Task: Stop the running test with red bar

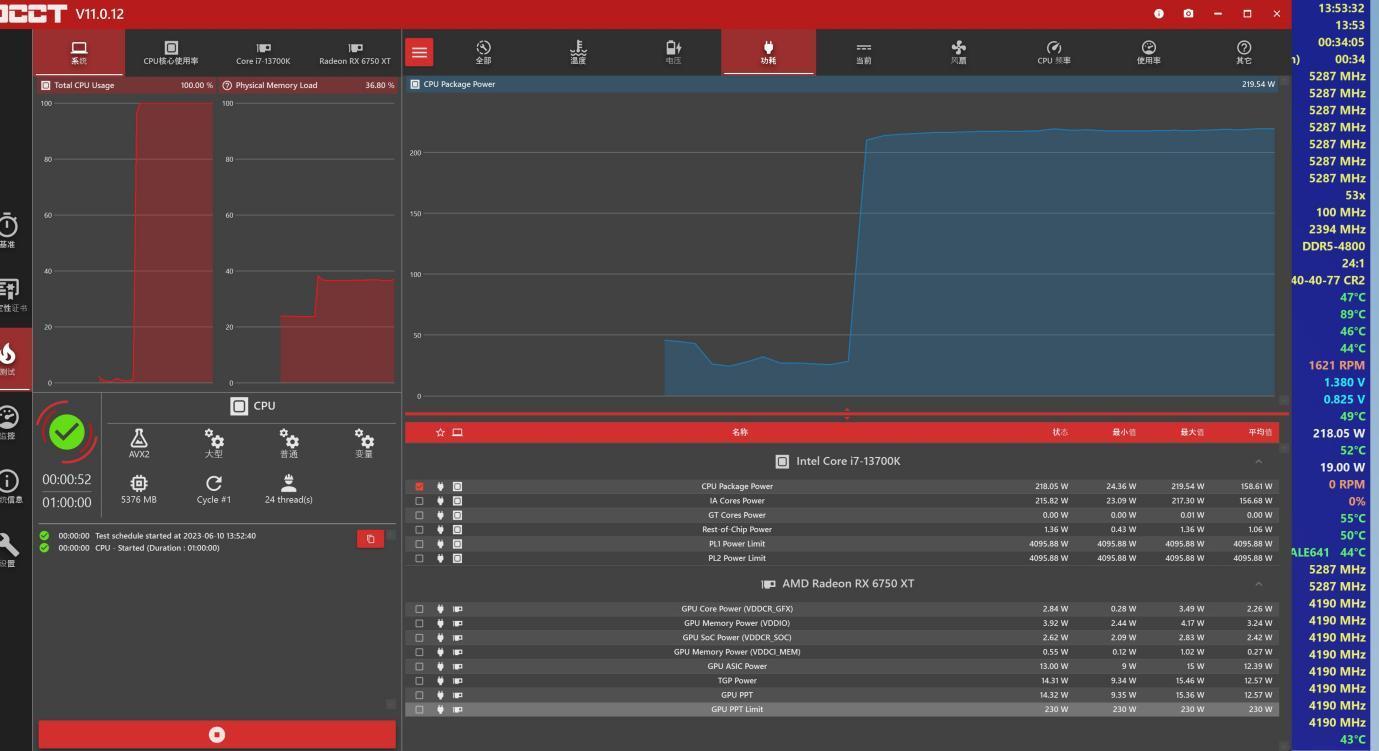Action: coord(217,734)
